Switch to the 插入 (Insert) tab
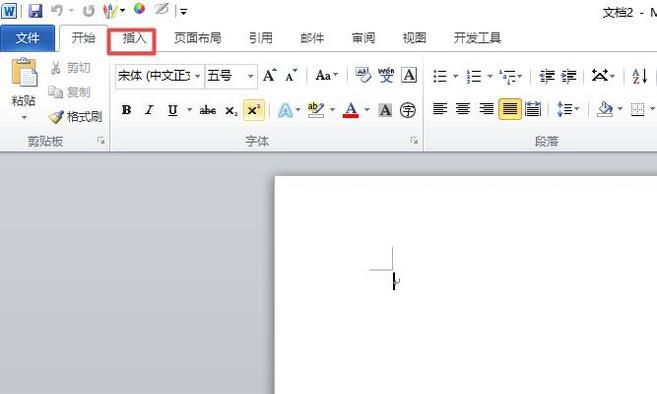The width and height of the screenshot is (657, 394). [x=134, y=38]
